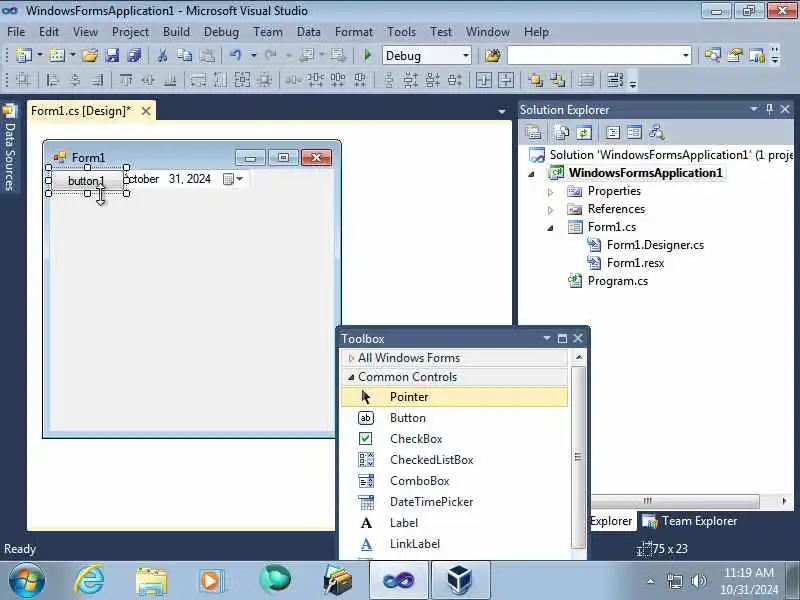Image resolution: width=800 pixels, height=600 pixels.
Task: Toggle auto-hide pin on Solution Explorer
Action: point(769,109)
